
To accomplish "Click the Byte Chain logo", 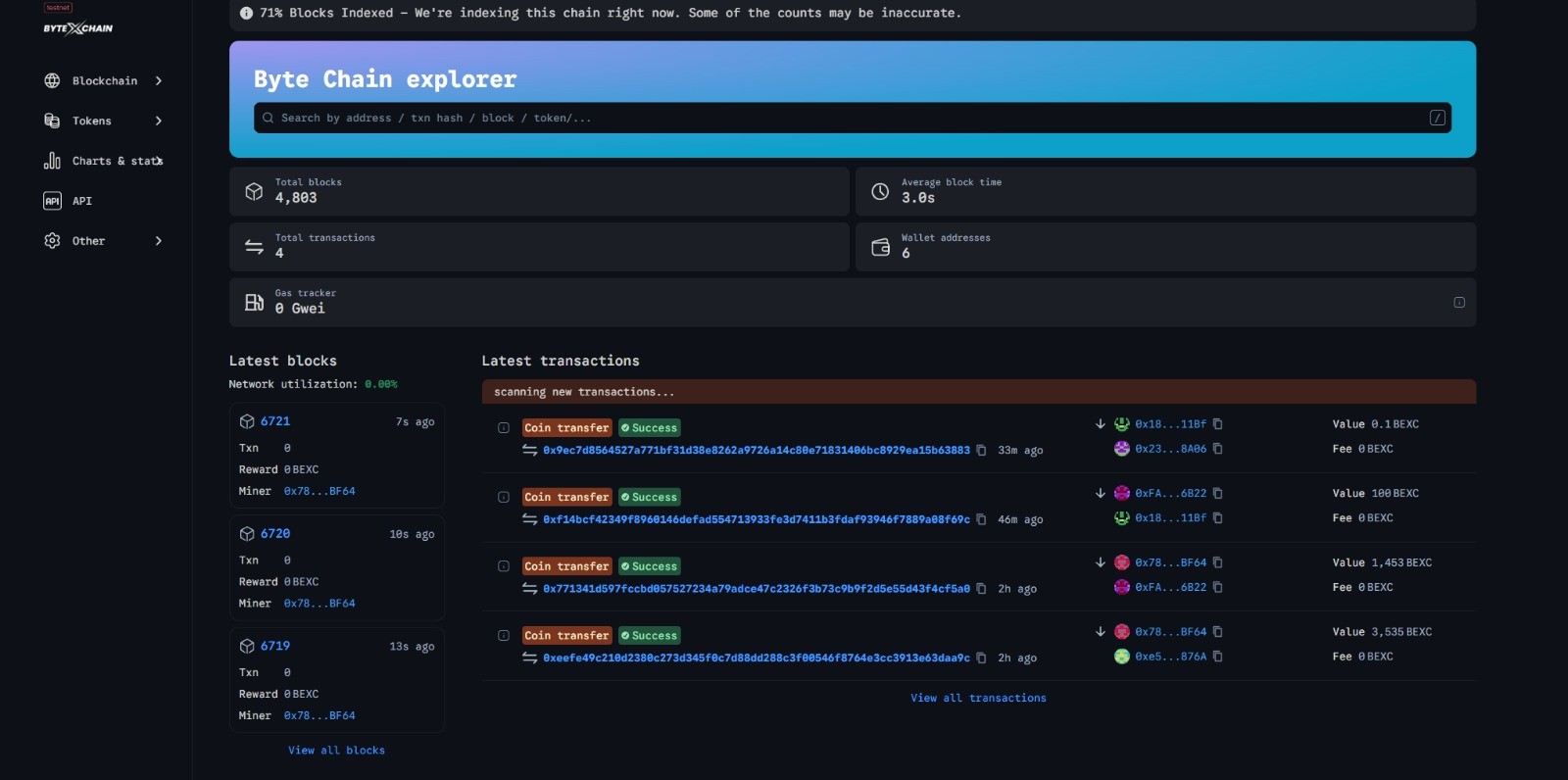I will click(x=77, y=27).
